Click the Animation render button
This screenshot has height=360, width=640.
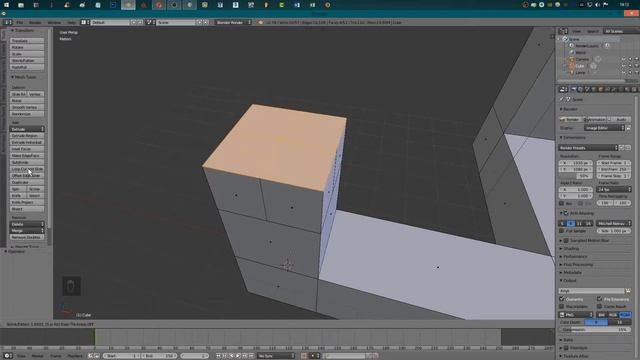coord(595,119)
